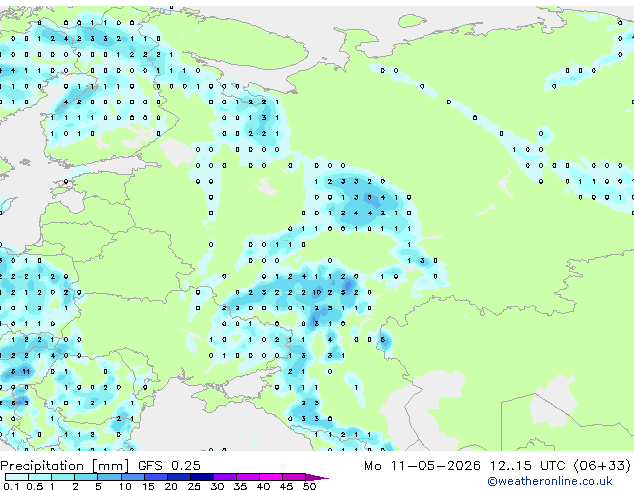The height and width of the screenshot is (490, 634).
Task: Click the legend value label 0.1
Action: pos(11,486)
